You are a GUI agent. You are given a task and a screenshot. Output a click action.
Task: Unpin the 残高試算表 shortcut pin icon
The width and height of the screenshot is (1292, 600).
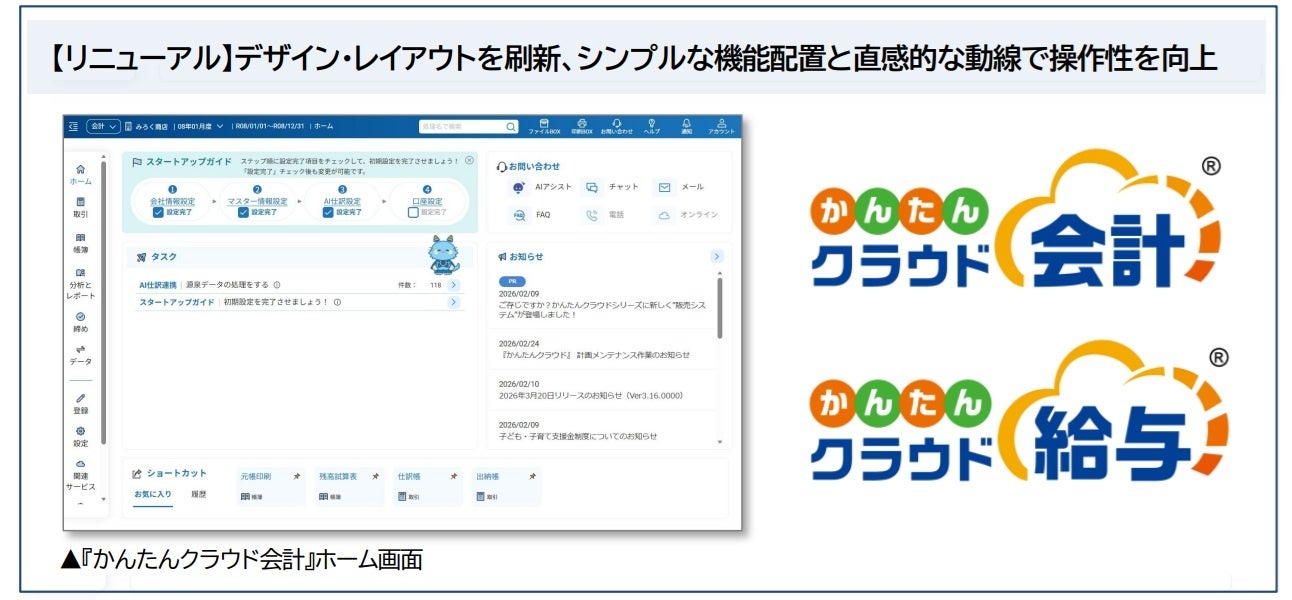tap(375, 477)
